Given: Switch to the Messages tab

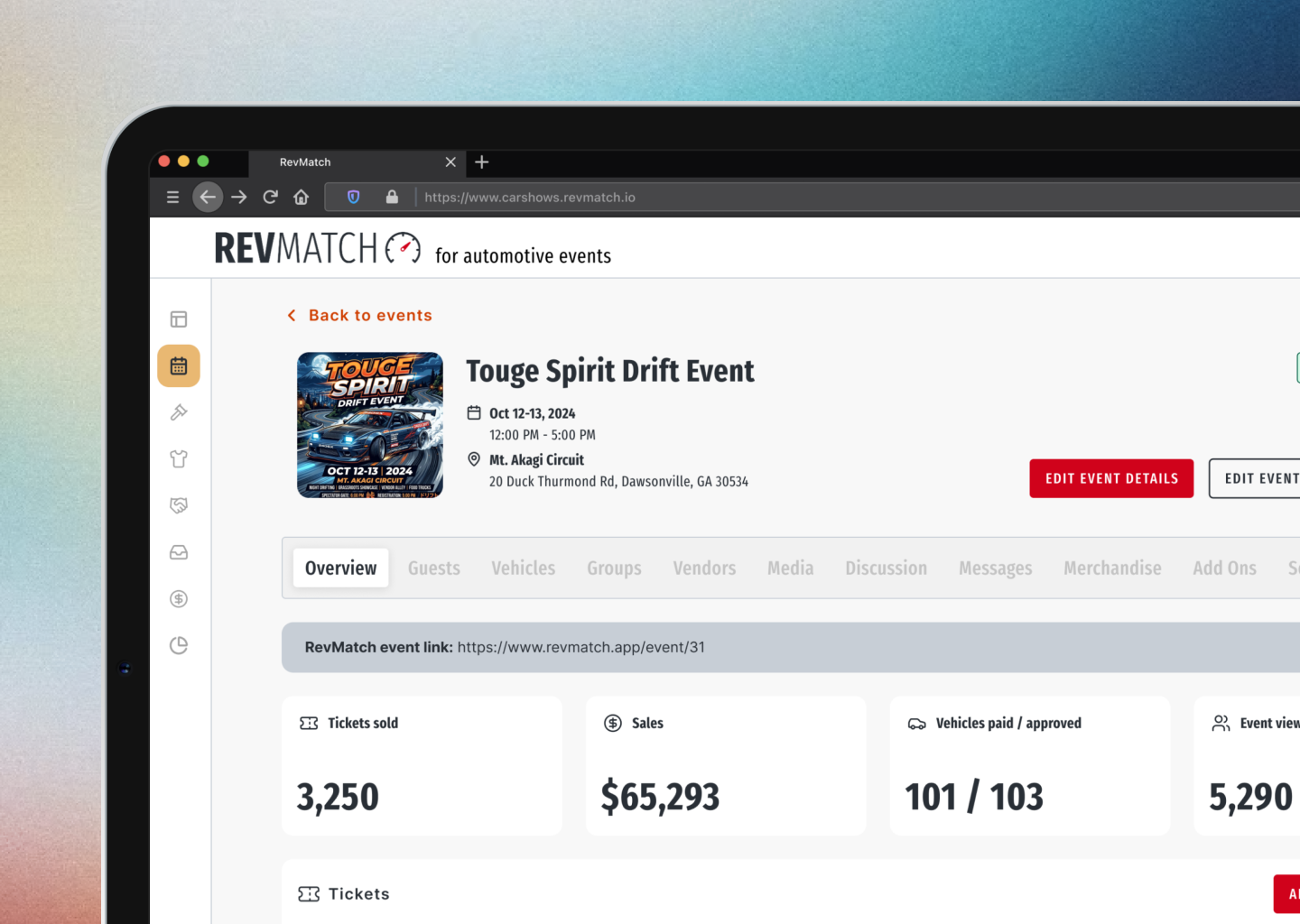Looking at the screenshot, I should [996, 568].
